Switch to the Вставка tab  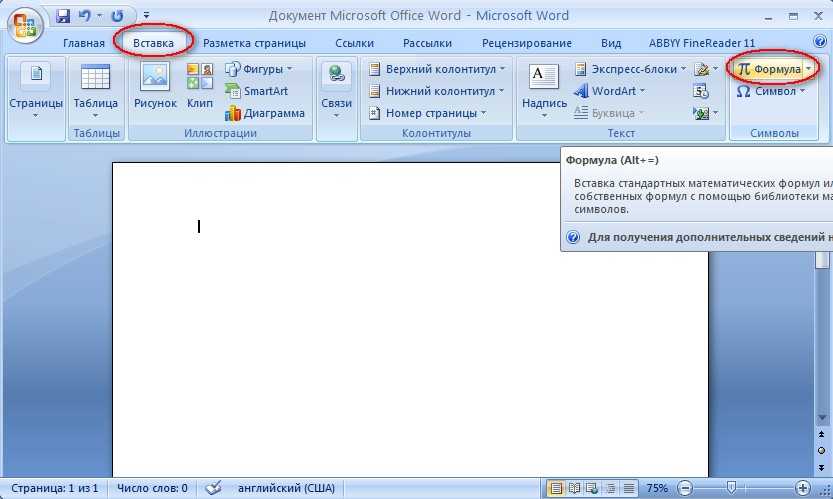tap(153, 43)
